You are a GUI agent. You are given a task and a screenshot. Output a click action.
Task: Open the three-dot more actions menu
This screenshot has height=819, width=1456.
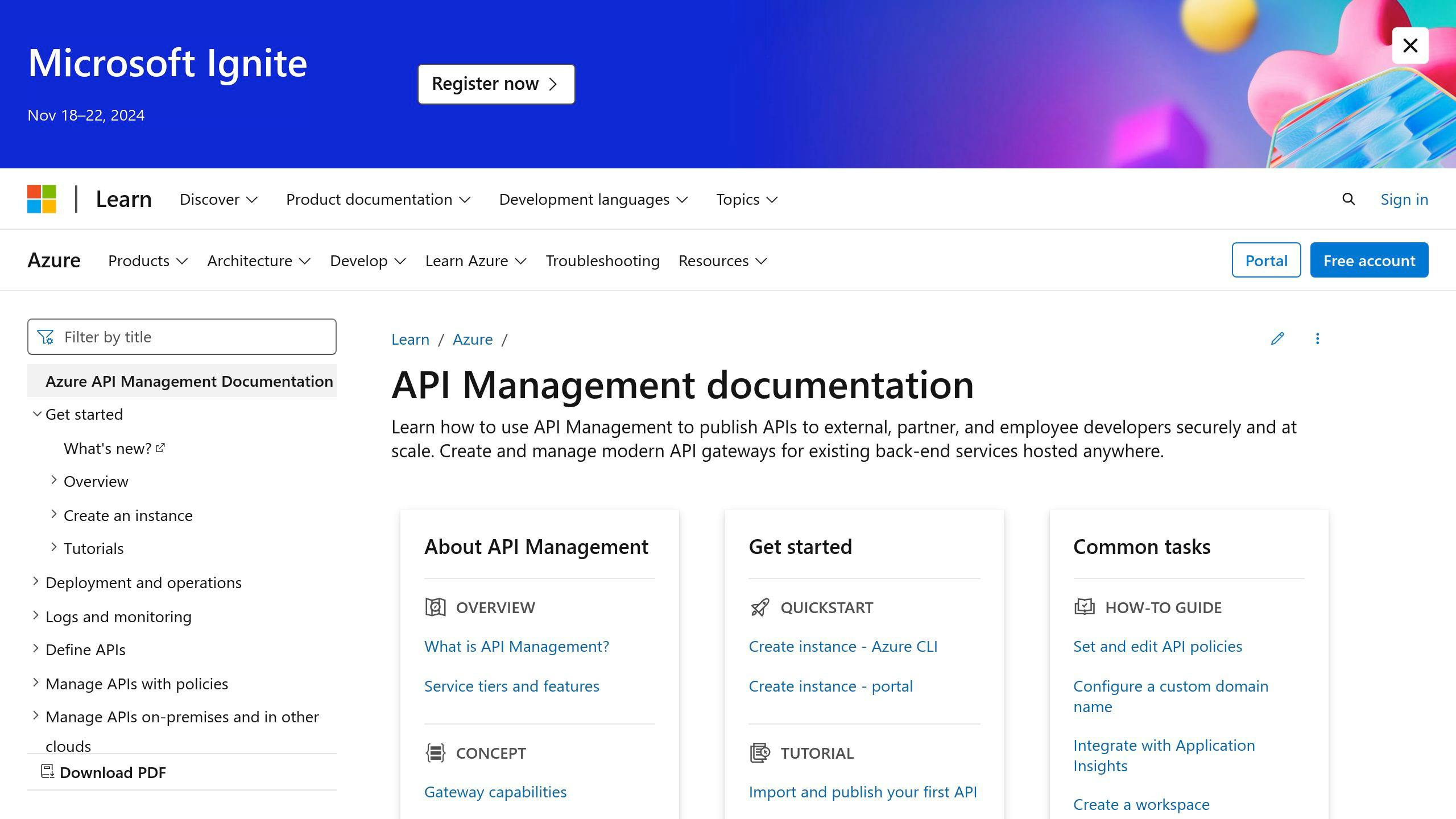[x=1317, y=339]
